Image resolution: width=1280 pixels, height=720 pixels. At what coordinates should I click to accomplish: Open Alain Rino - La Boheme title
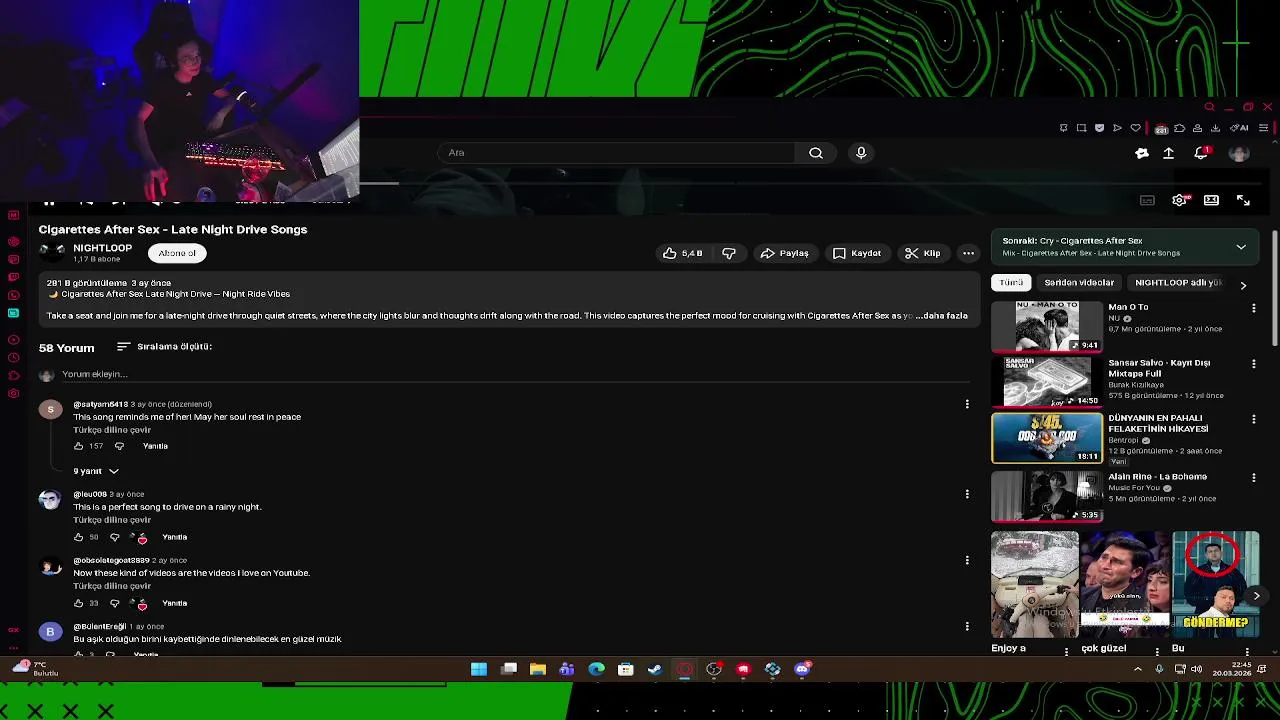click(1157, 477)
